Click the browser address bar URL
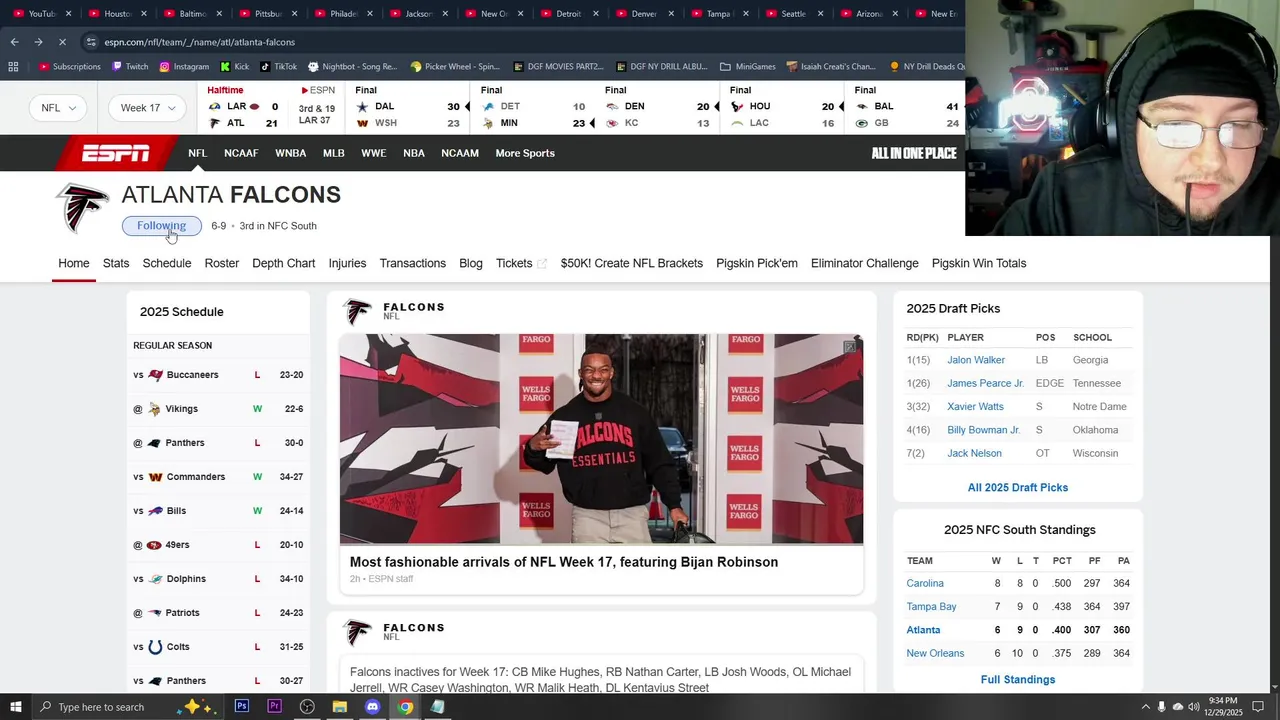1280x720 pixels. tap(200, 42)
